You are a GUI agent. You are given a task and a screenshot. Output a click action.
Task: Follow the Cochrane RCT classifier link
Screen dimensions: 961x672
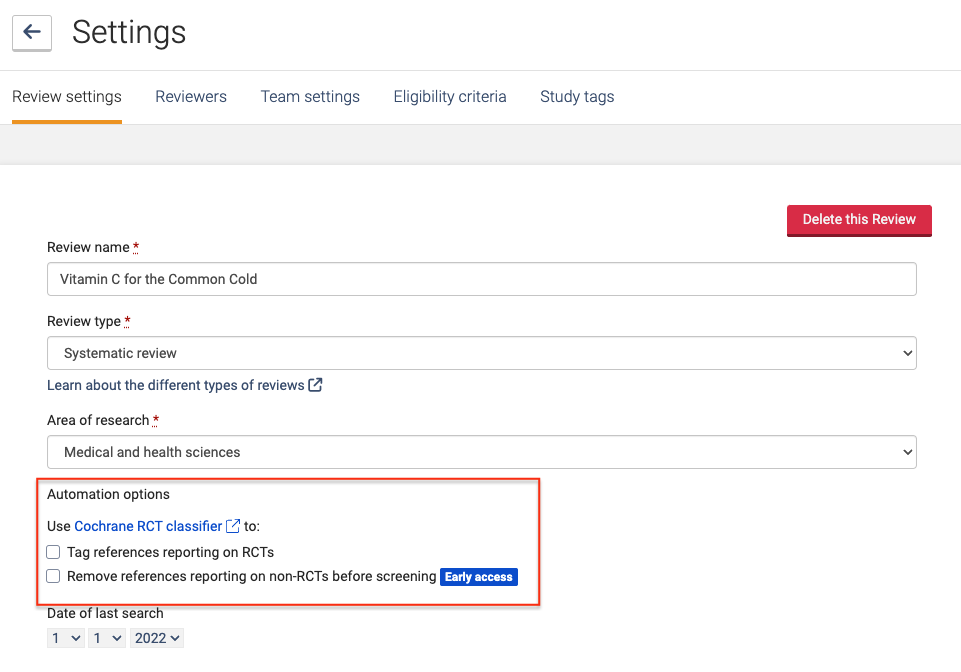click(148, 526)
